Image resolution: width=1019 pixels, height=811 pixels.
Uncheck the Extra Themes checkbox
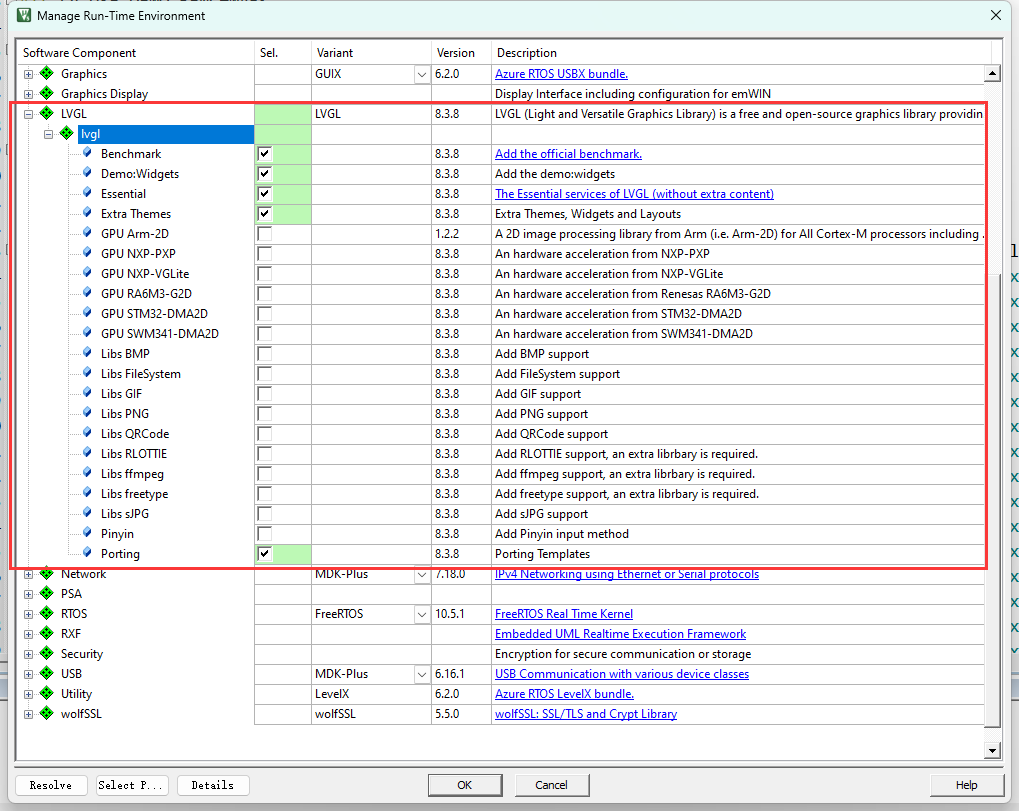pyautogui.click(x=264, y=214)
